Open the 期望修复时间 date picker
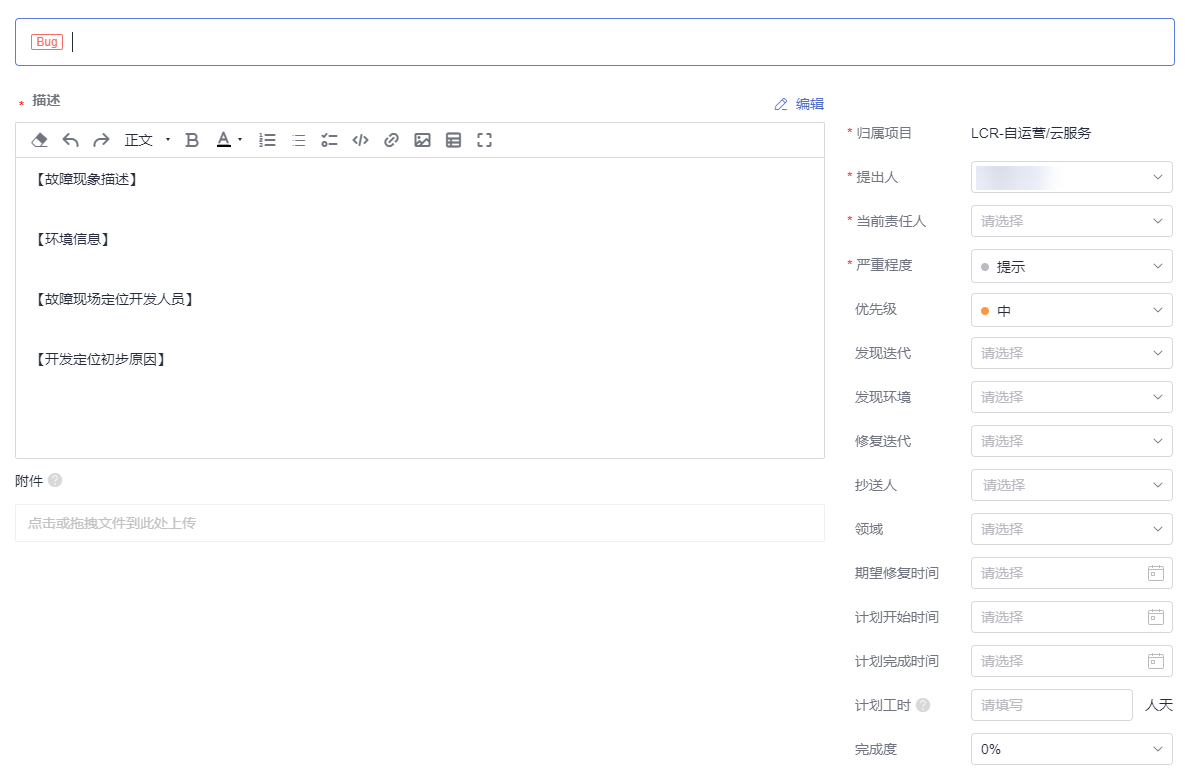 [1071, 574]
